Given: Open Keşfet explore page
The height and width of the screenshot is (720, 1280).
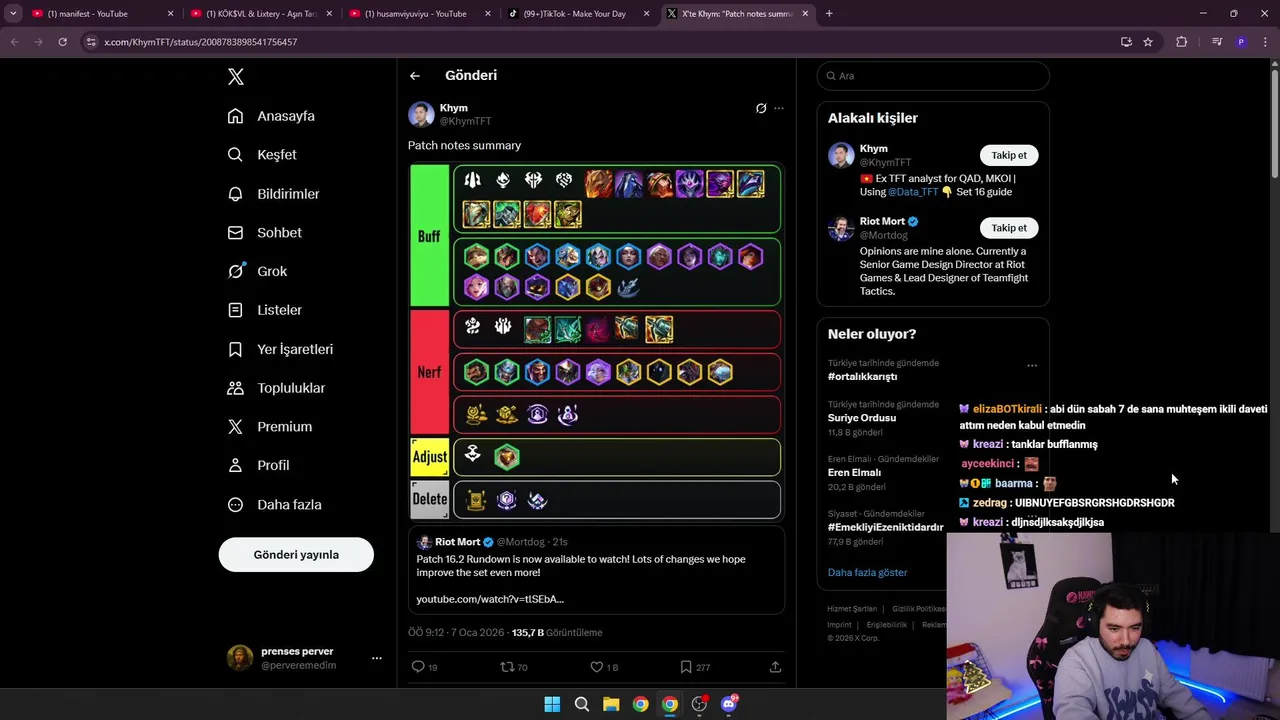Looking at the screenshot, I should click(x=262, y=155).
